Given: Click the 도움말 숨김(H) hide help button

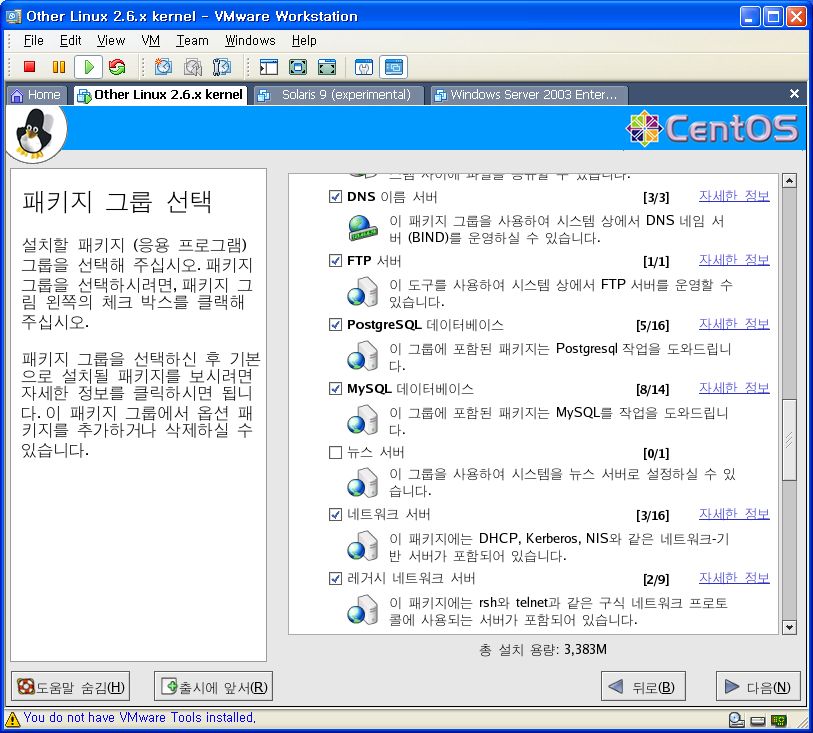Looking at the screenshot, I should [70, 687].
